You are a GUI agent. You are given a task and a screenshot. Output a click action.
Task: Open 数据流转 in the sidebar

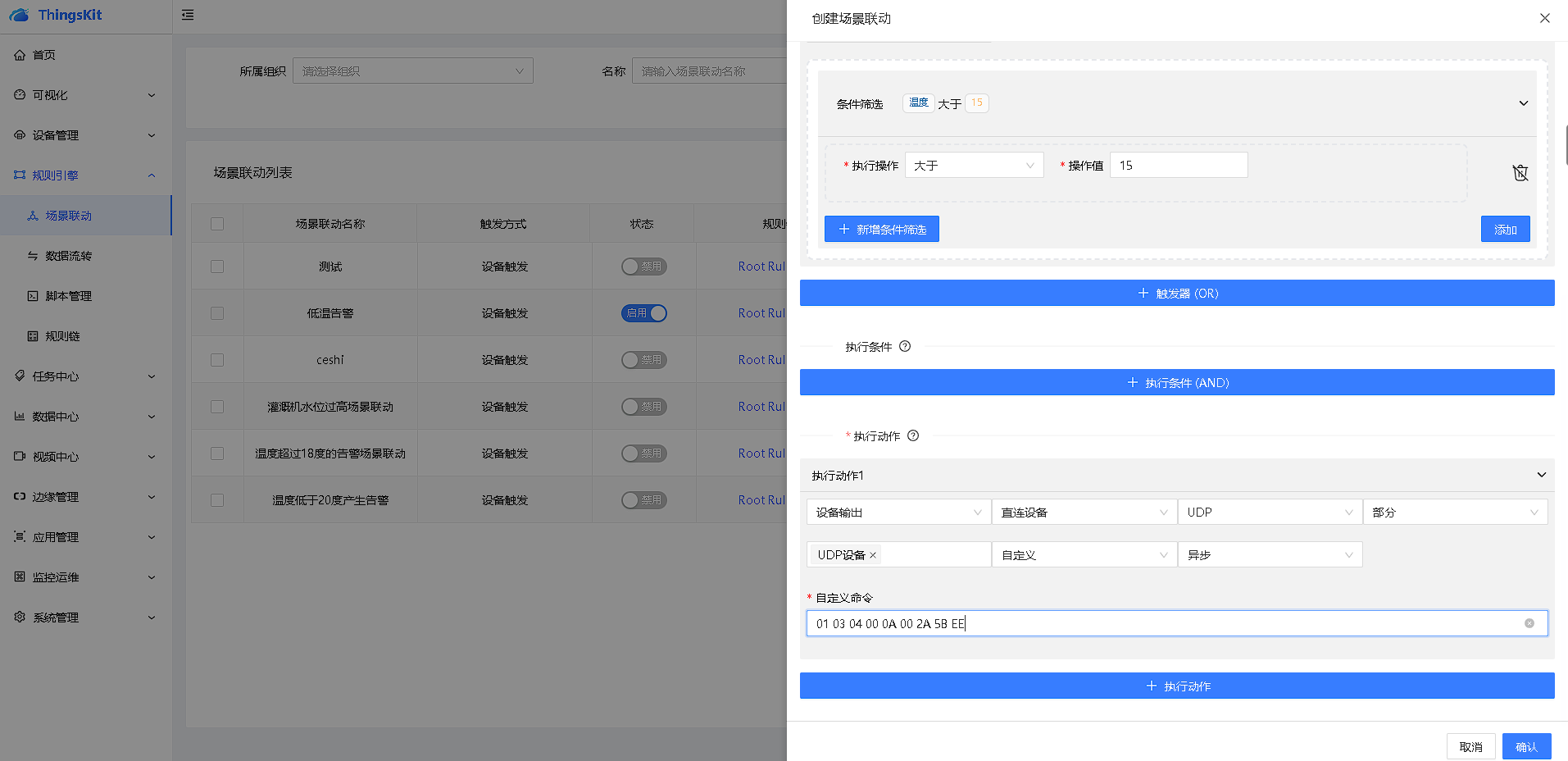pos(69,256)
